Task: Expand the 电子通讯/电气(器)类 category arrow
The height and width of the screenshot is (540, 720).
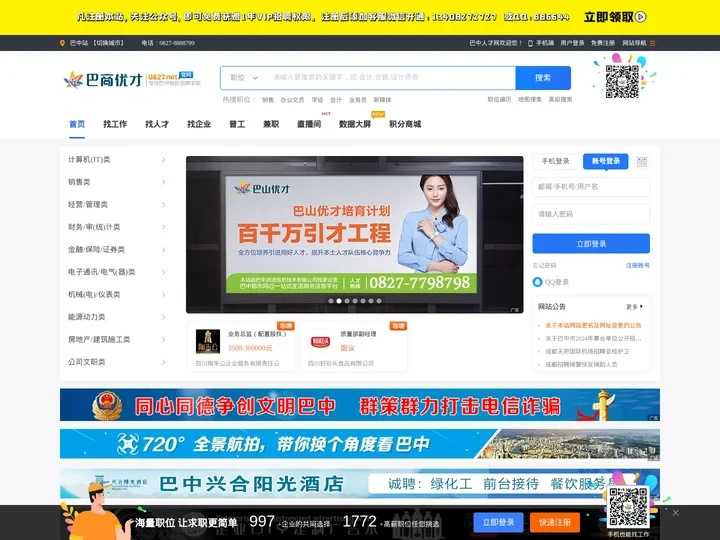Action: [x=163, y=272]
